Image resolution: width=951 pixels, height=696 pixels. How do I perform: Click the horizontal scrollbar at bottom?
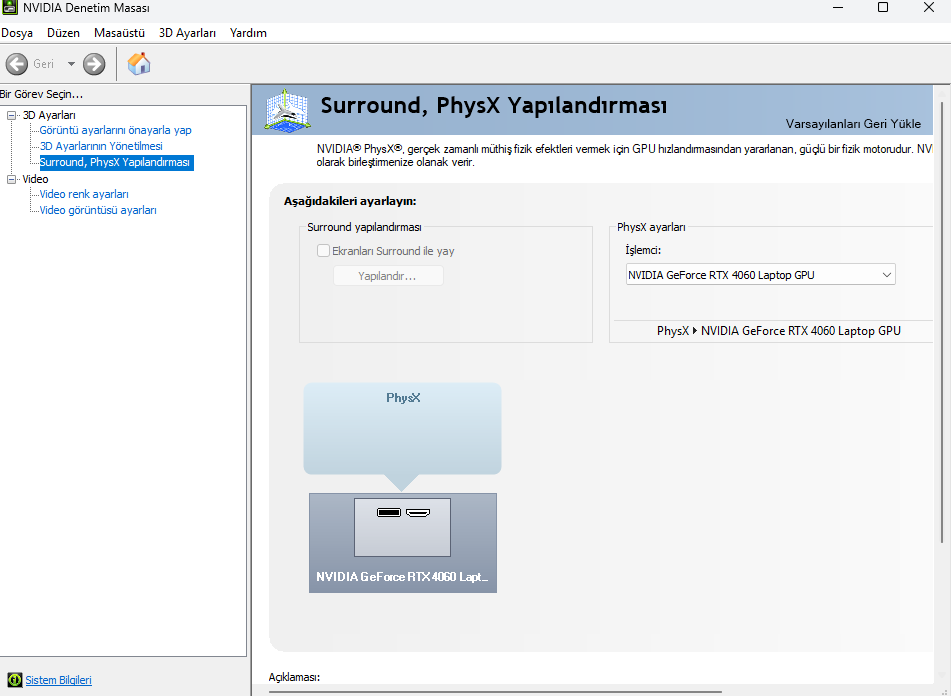[x=496, y=691]
